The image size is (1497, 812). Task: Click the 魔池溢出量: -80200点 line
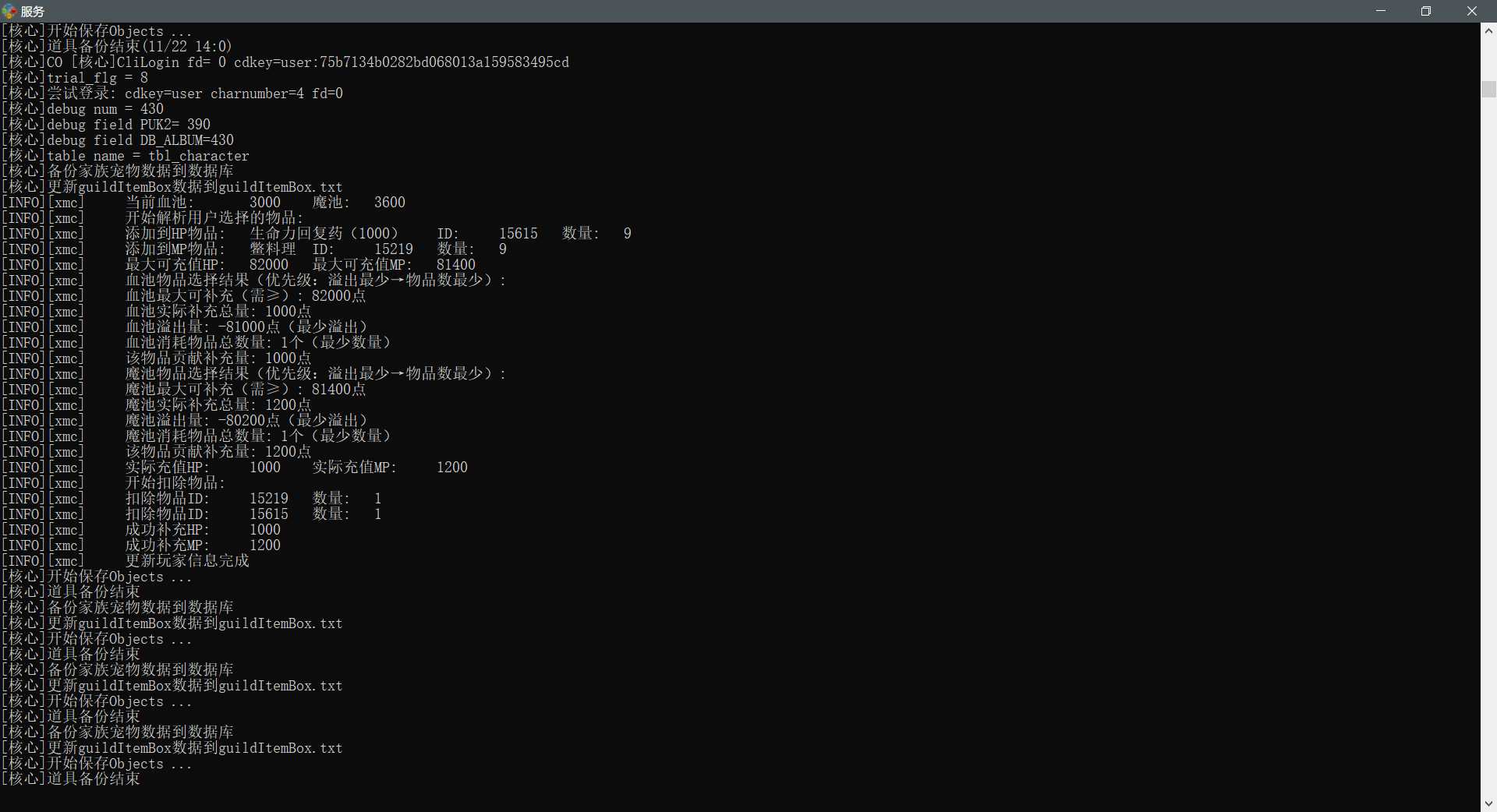click(x=185, y=421)
